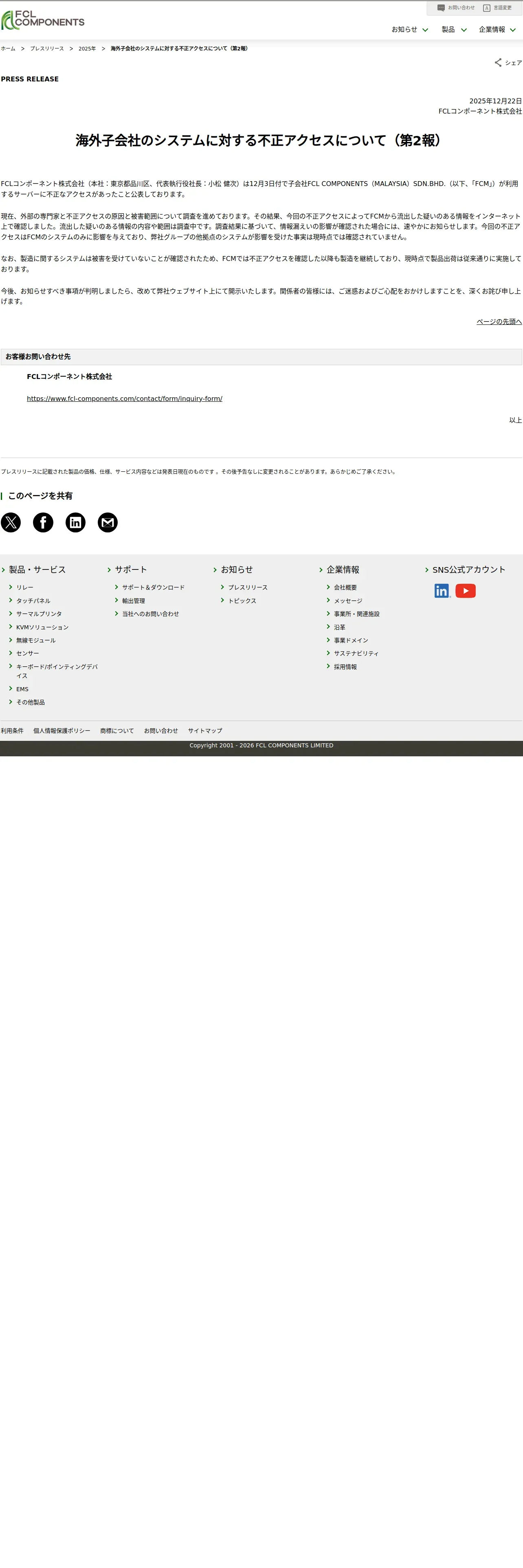This screenshot has width=523, height=1568.
Task: Open サステナビリティ footer link
Action: [x=356, y=653]
